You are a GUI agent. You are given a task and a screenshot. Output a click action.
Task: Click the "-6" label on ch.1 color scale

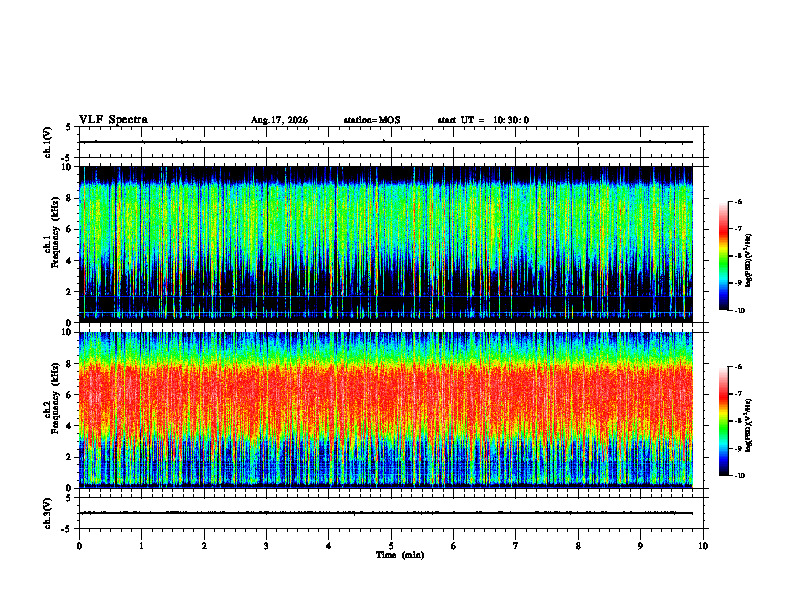(739, 201)
